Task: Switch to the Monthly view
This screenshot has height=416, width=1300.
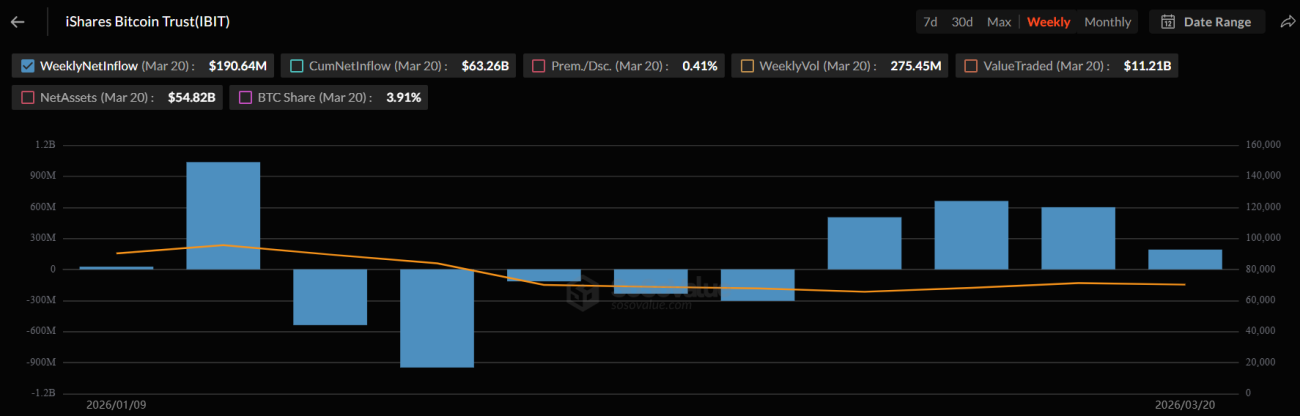Action: click(x=1107, y=22)
